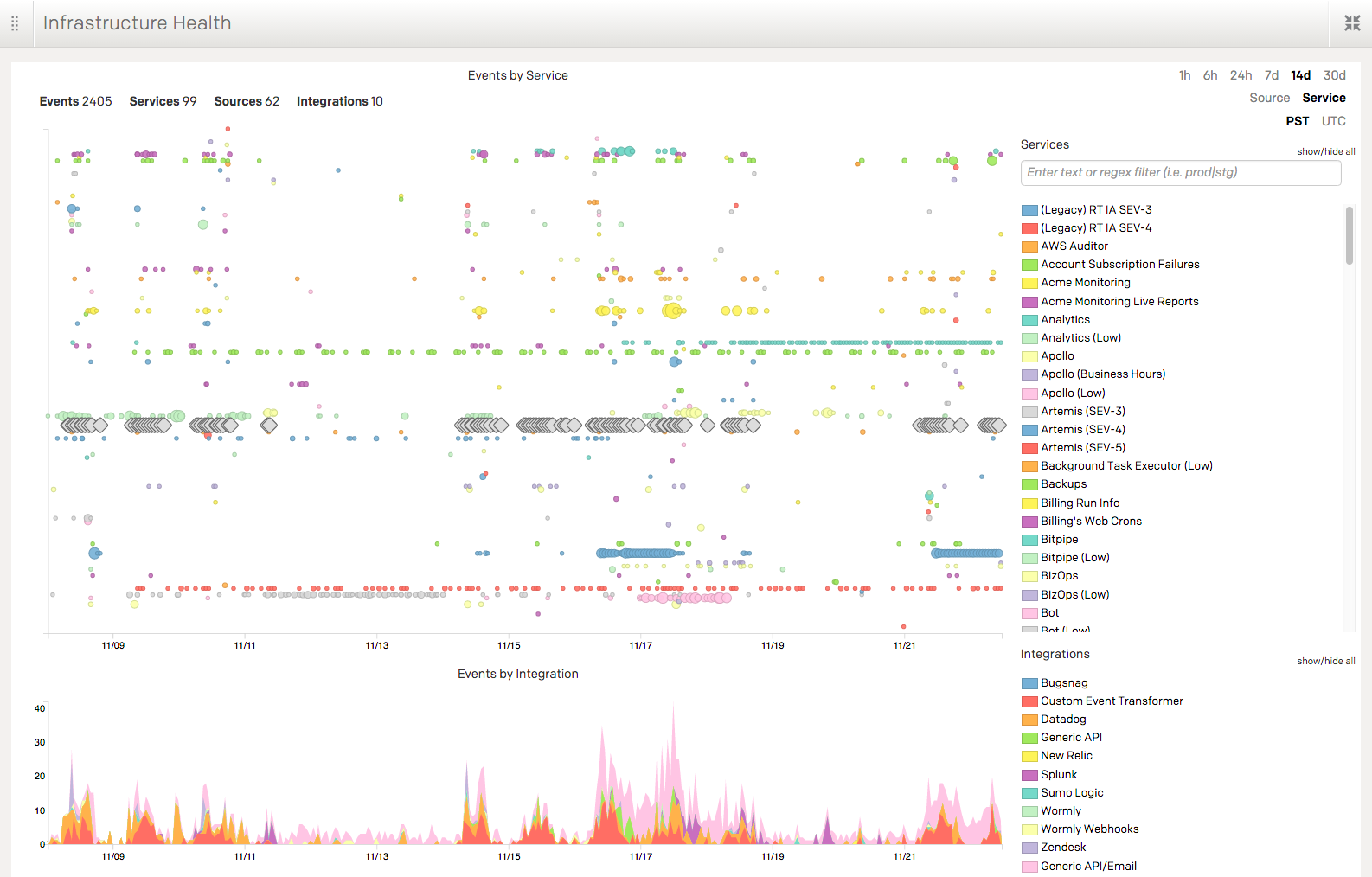This screenshot has width=1372, height=877.
Task: Click show/hide all for Services
Action: pos(1325,151)
